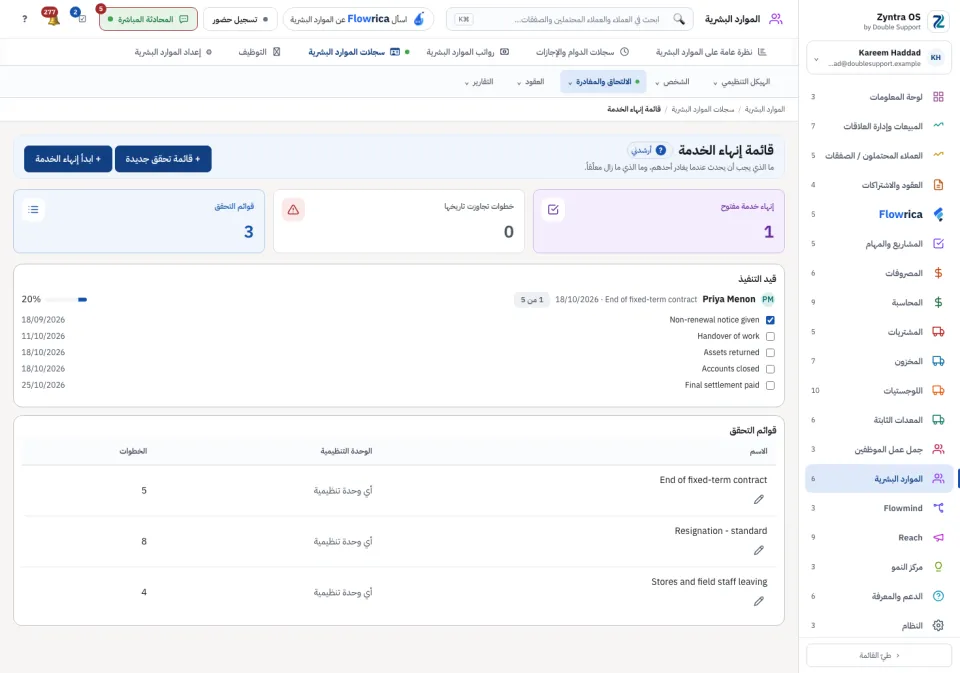Screen dimensions: 960x673
Task: Click the help question mark in top bar
Action: point(24,19)
